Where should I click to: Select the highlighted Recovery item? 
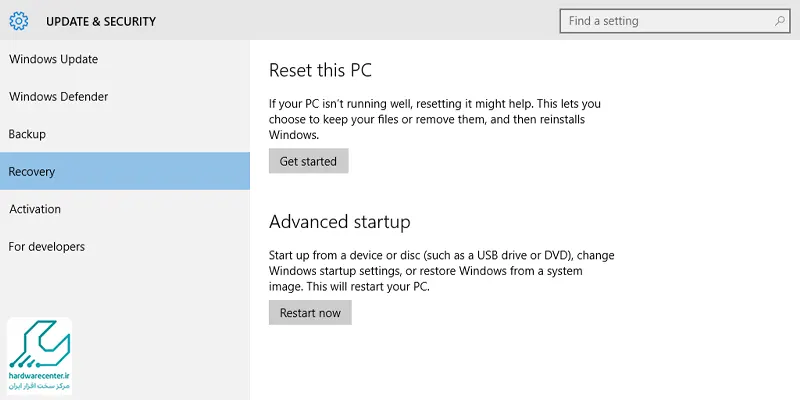click(x=32, y=172)
